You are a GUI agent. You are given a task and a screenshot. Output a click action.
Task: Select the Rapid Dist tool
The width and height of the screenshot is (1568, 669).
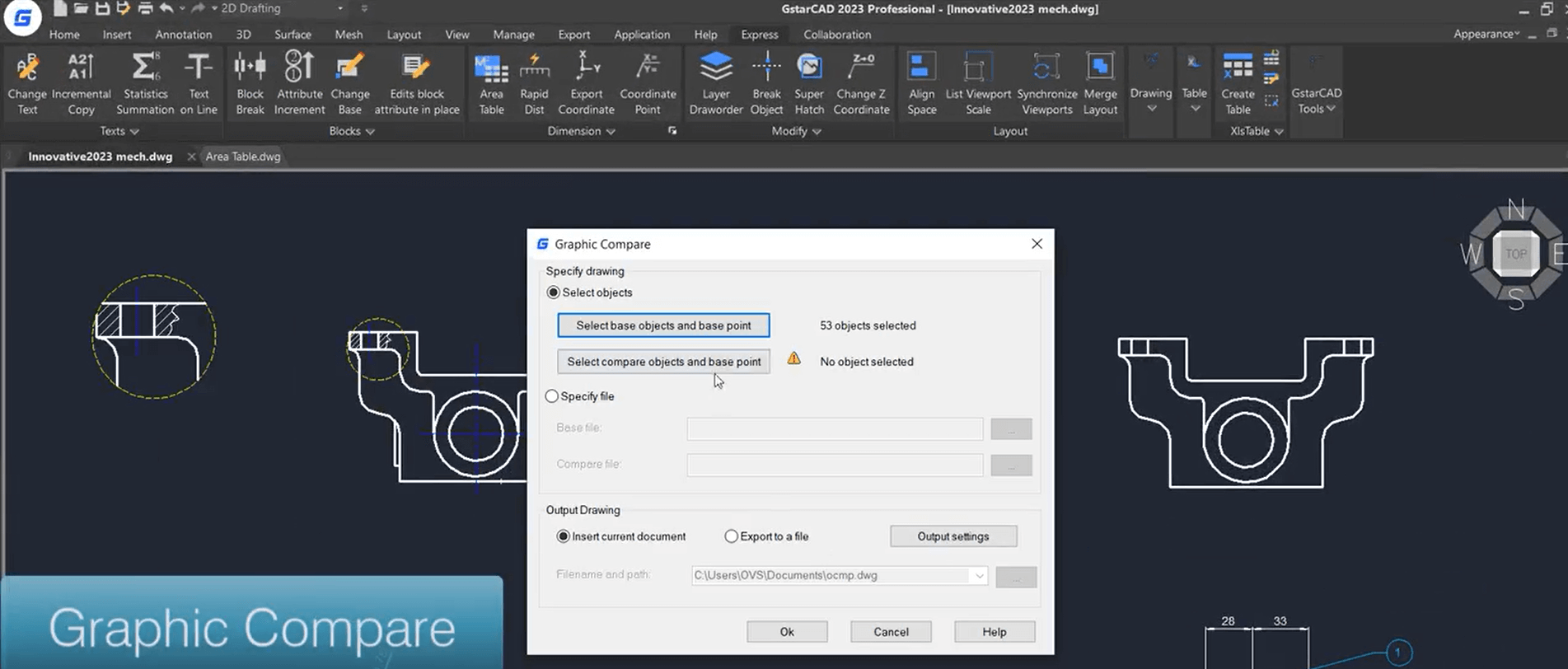534,83
